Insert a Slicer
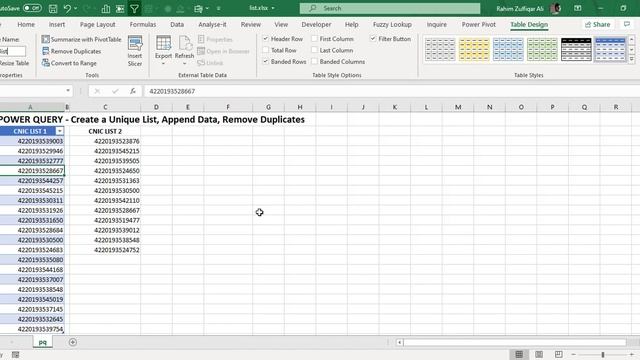 coord(135,51)
